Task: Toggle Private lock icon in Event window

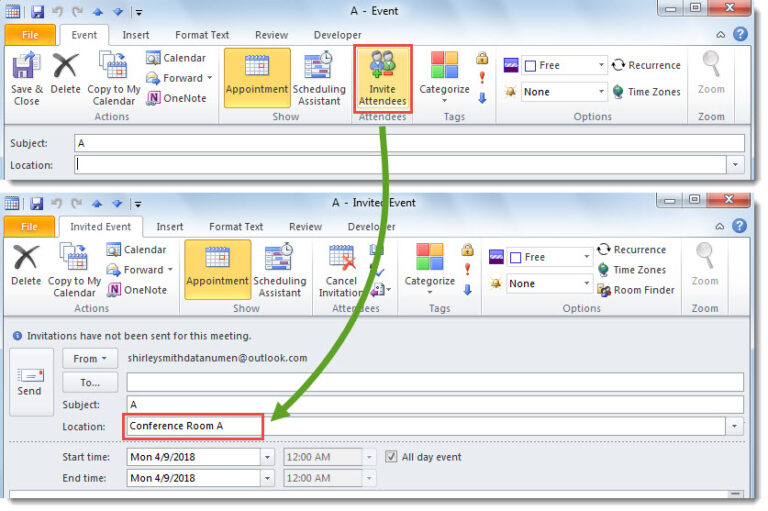Action: point(482,58)
